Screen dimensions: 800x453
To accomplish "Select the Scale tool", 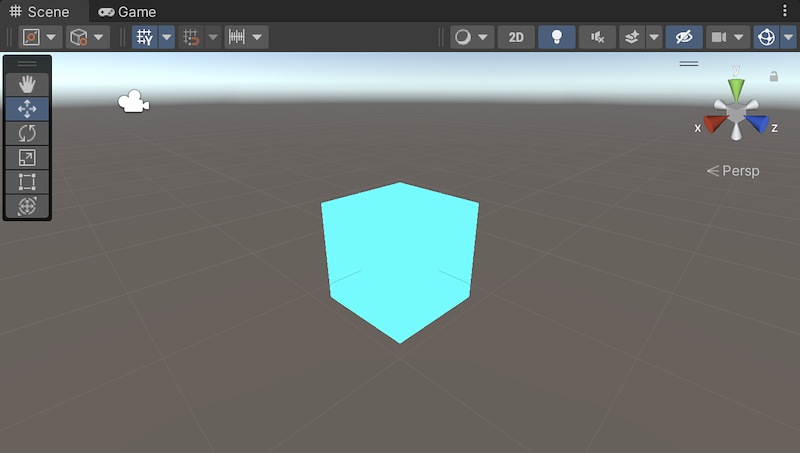I will pyautogui.click(x=27, y=157).
